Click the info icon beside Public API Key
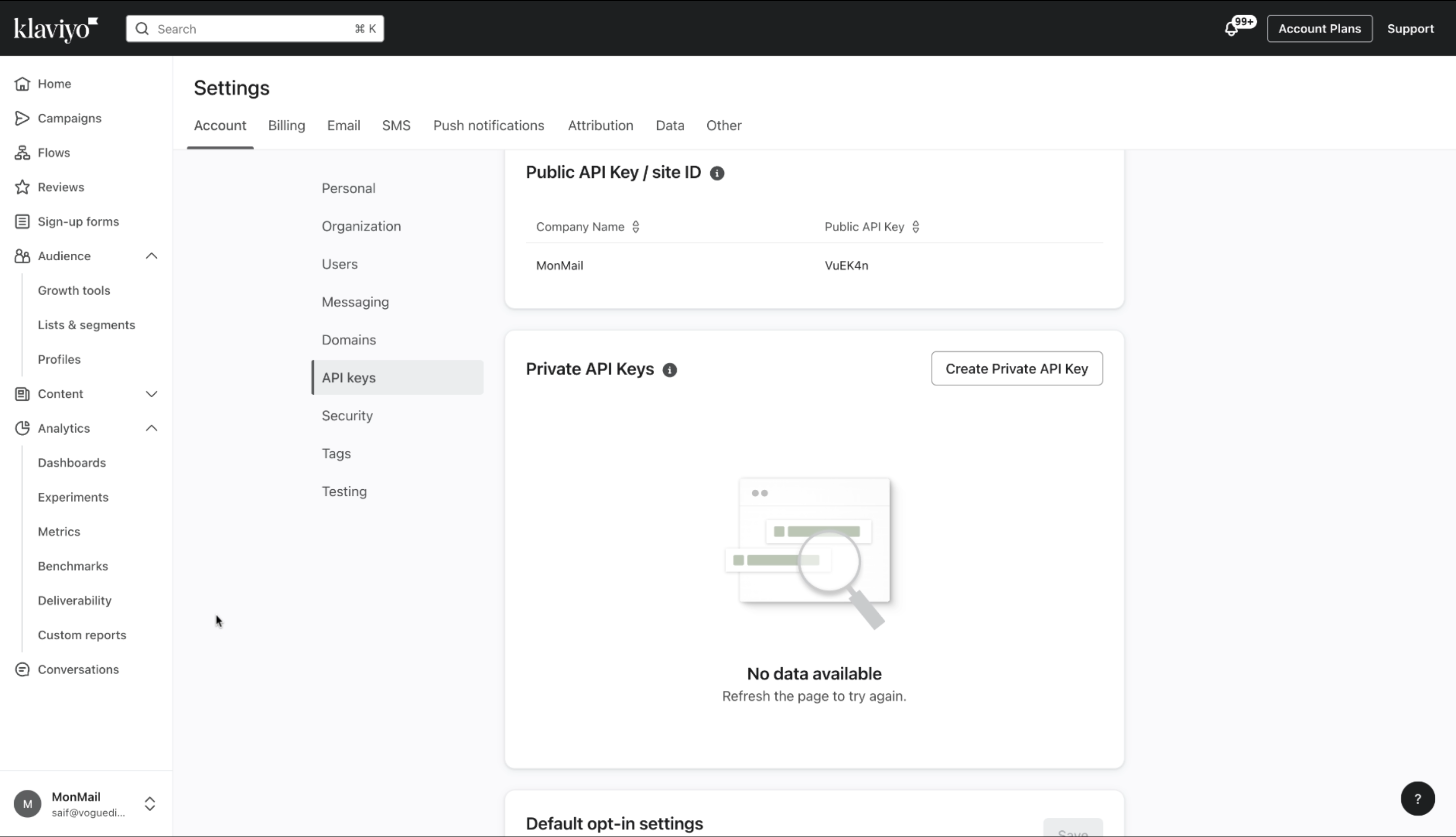This screenshot has width=1456, height=837. point(717,173)
